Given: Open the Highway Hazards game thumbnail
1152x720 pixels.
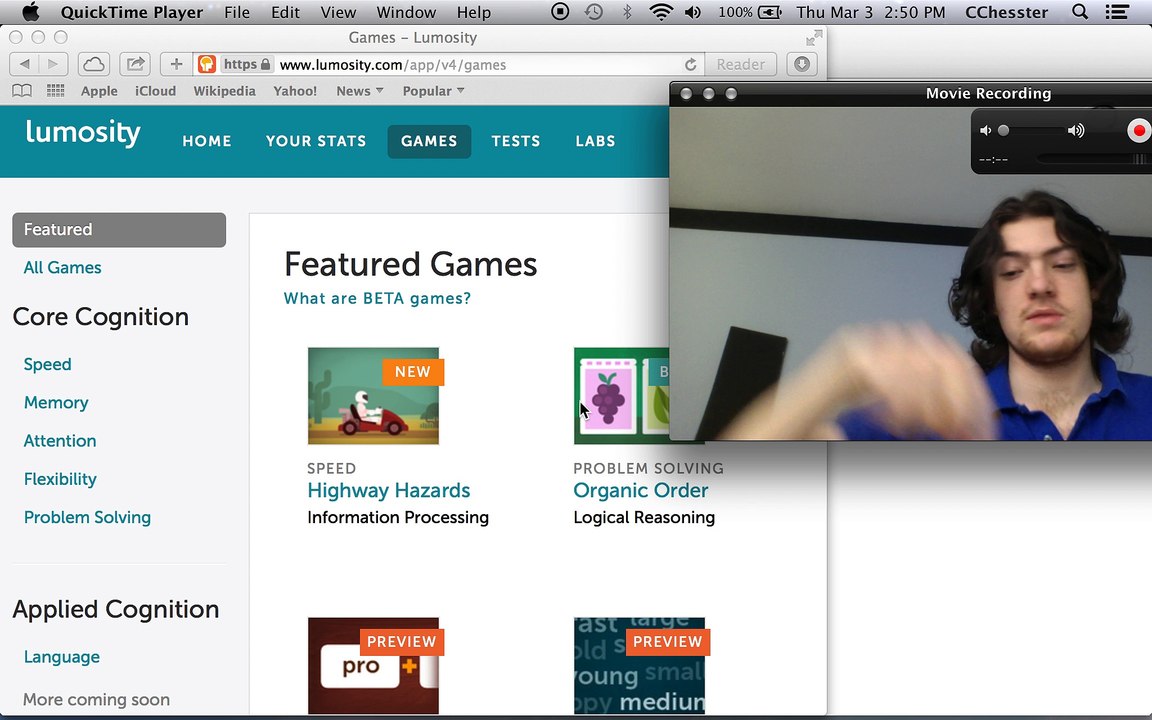Looking at the screenshot, I should pos(373,396).
